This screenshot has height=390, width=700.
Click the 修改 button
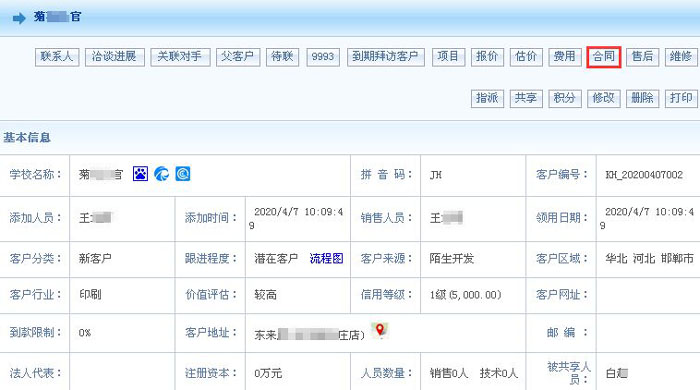pos(604,99)
